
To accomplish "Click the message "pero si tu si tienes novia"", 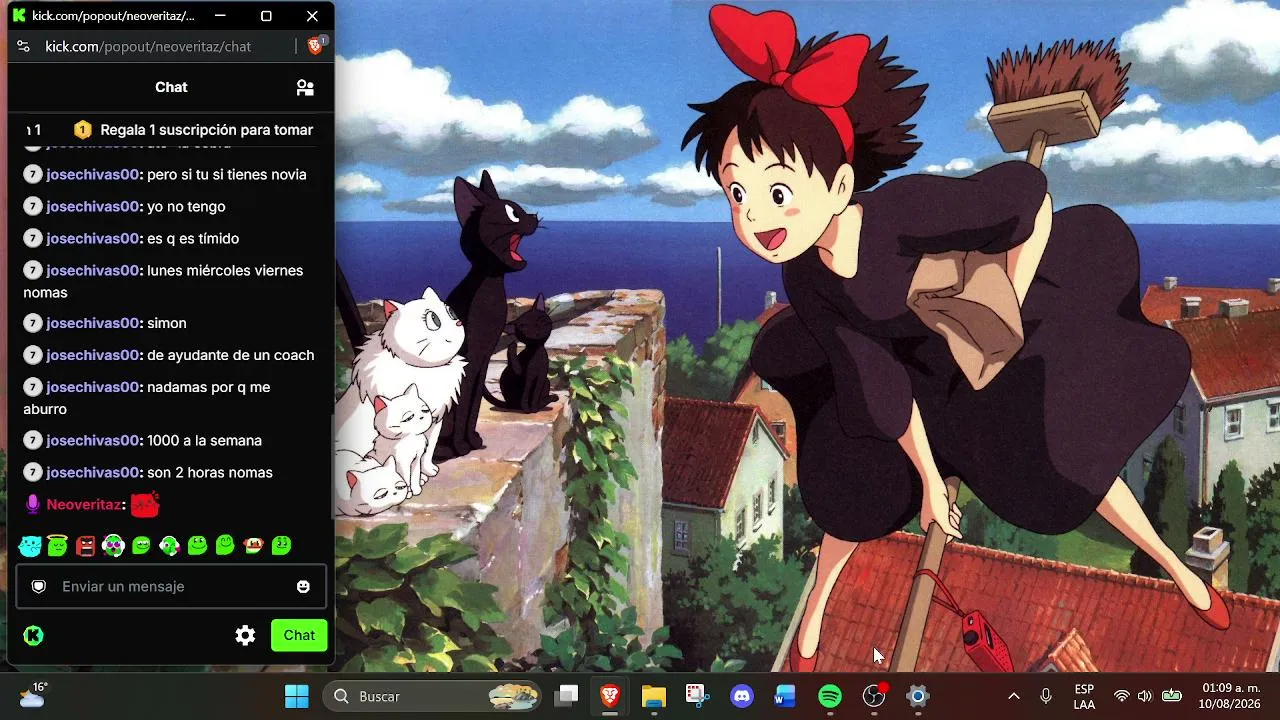I will [227, 174].
